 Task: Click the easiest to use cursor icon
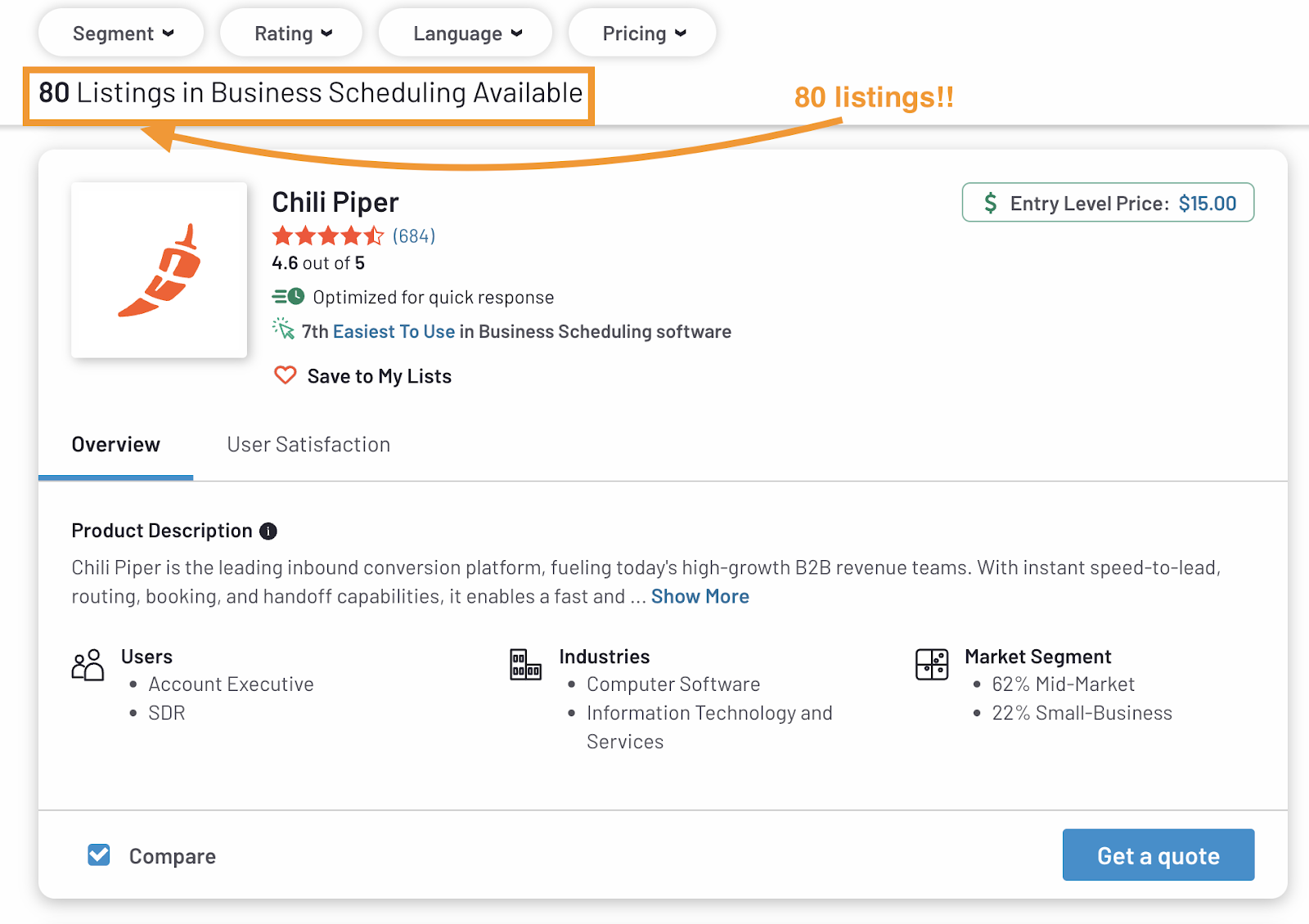(283, 330)
